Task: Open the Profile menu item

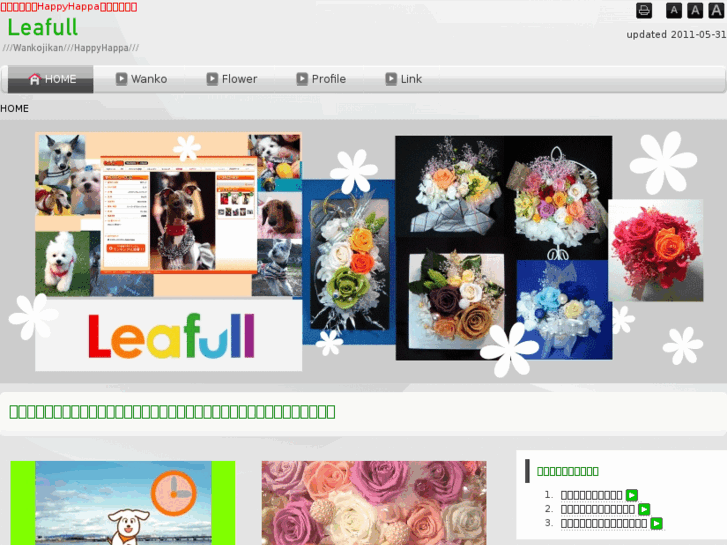Action: point(321,79)
